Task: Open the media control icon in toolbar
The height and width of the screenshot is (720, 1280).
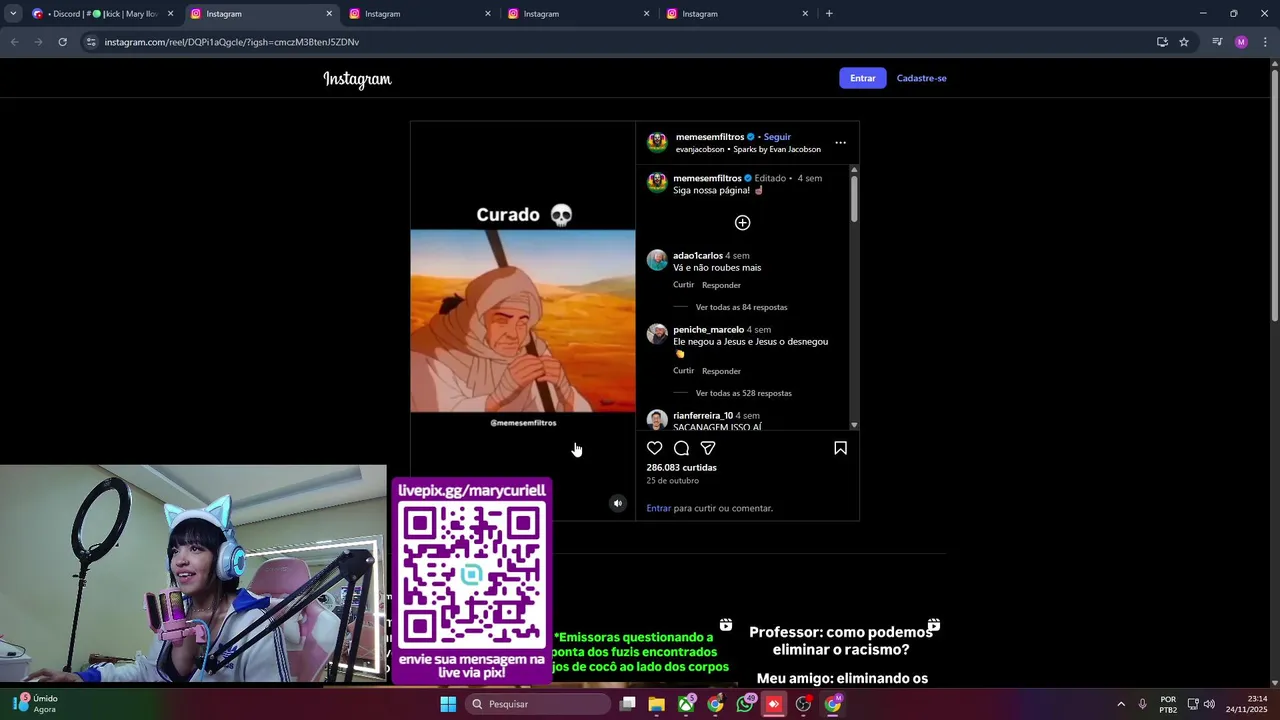Action: 1217,42
